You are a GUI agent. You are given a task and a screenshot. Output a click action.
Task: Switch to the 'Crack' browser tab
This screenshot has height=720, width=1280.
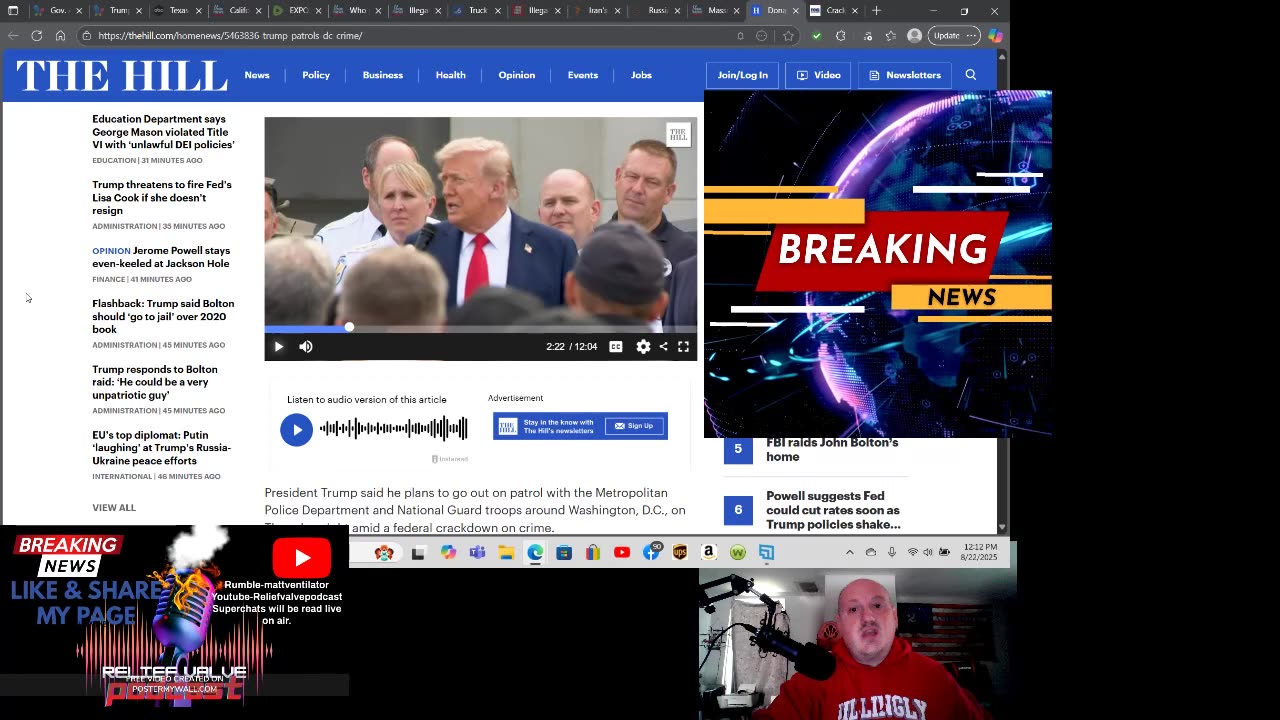[x=836, y=11]
